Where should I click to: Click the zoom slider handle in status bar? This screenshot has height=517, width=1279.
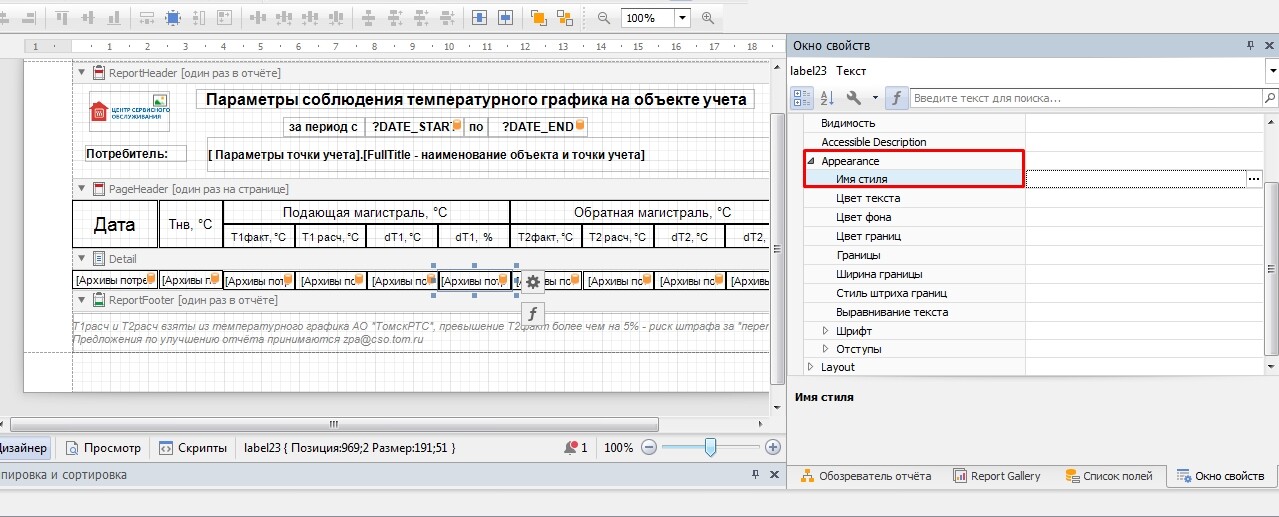click(710, 448)
